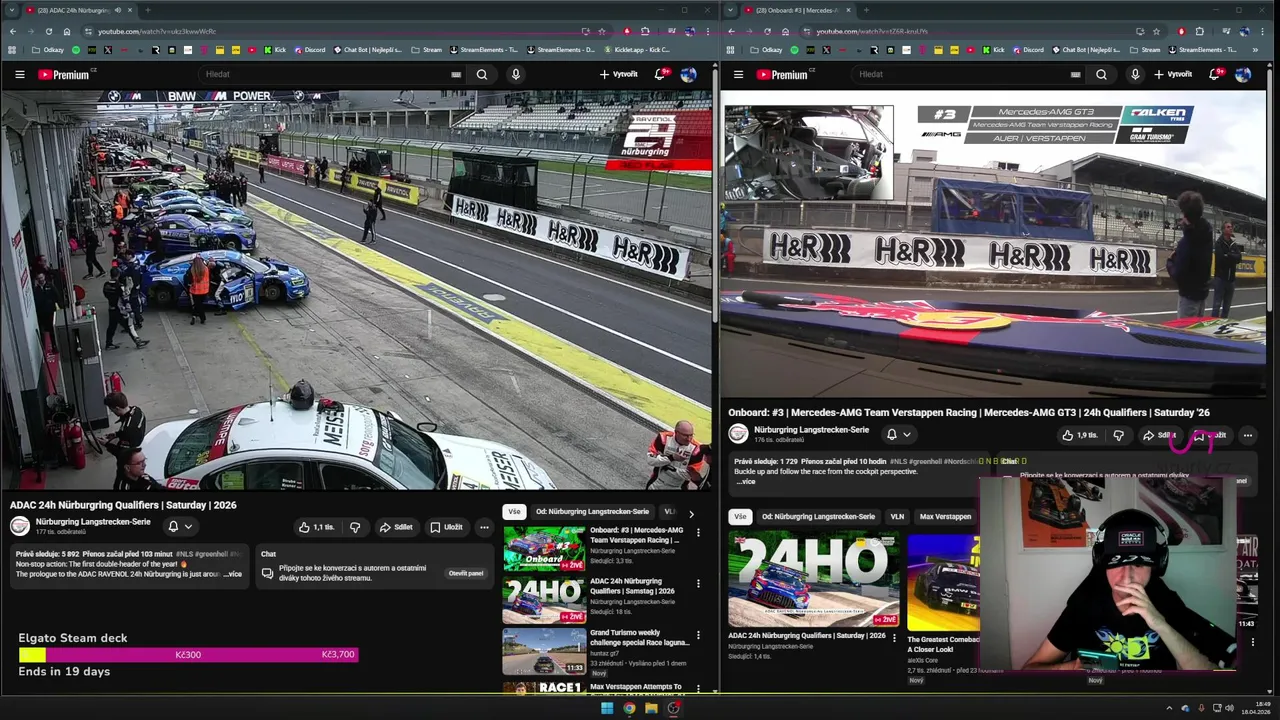1280x720 pixels.
Task: Start voice search in left window
Action: coord(516,74)
